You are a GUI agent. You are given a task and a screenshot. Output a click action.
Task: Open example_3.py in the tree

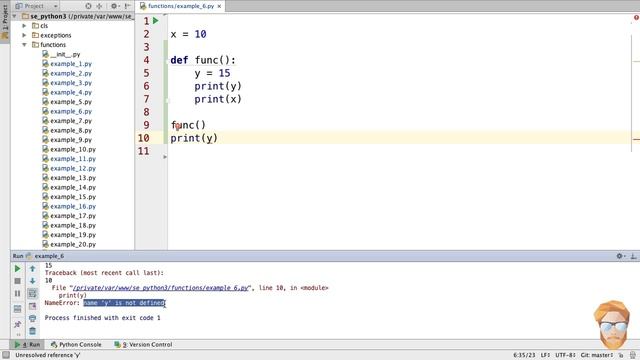pyautogui.click(x=67, y=83)
